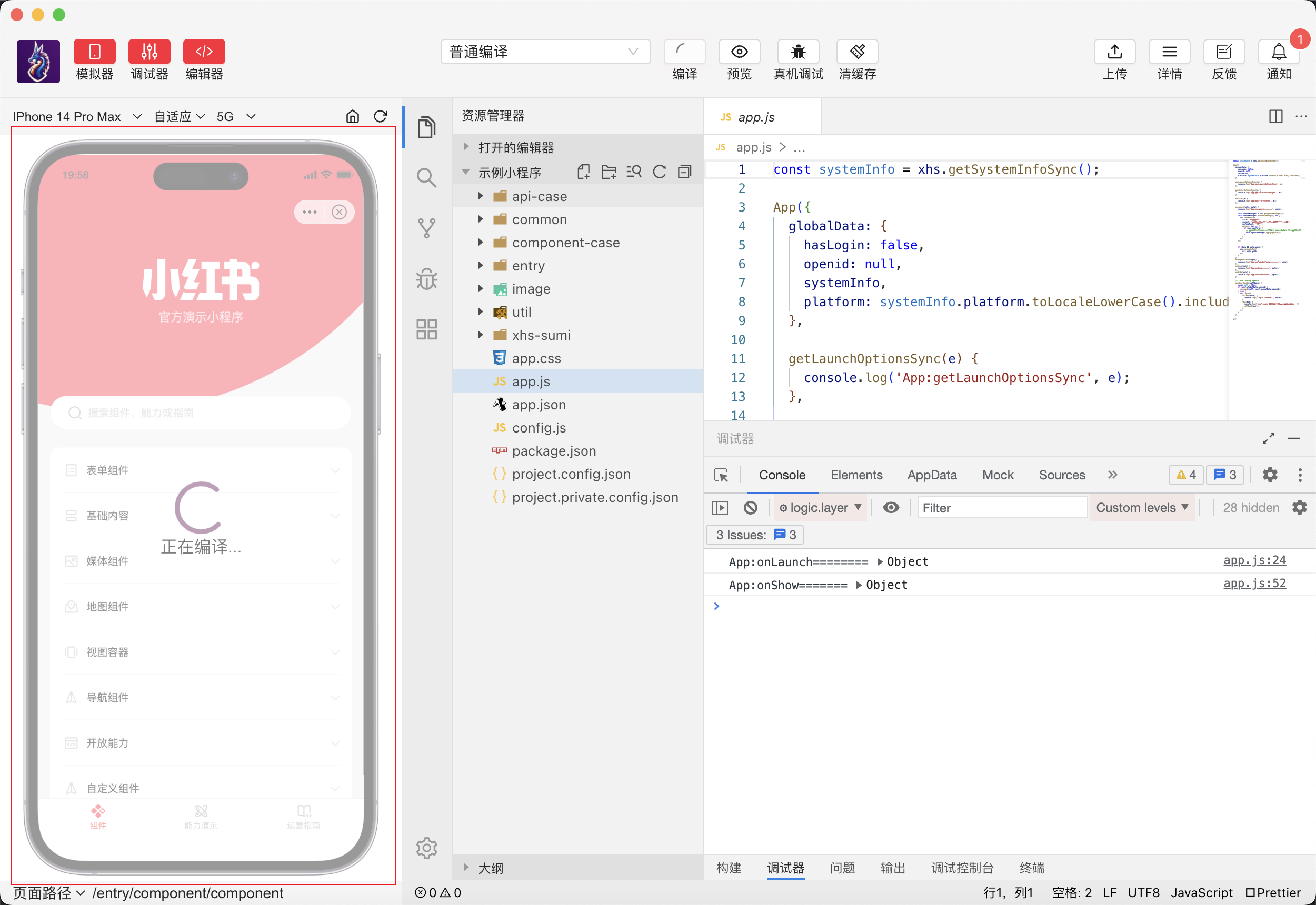
Task: Click the 清缓存 clear cache icon
Action: [857, 52]
